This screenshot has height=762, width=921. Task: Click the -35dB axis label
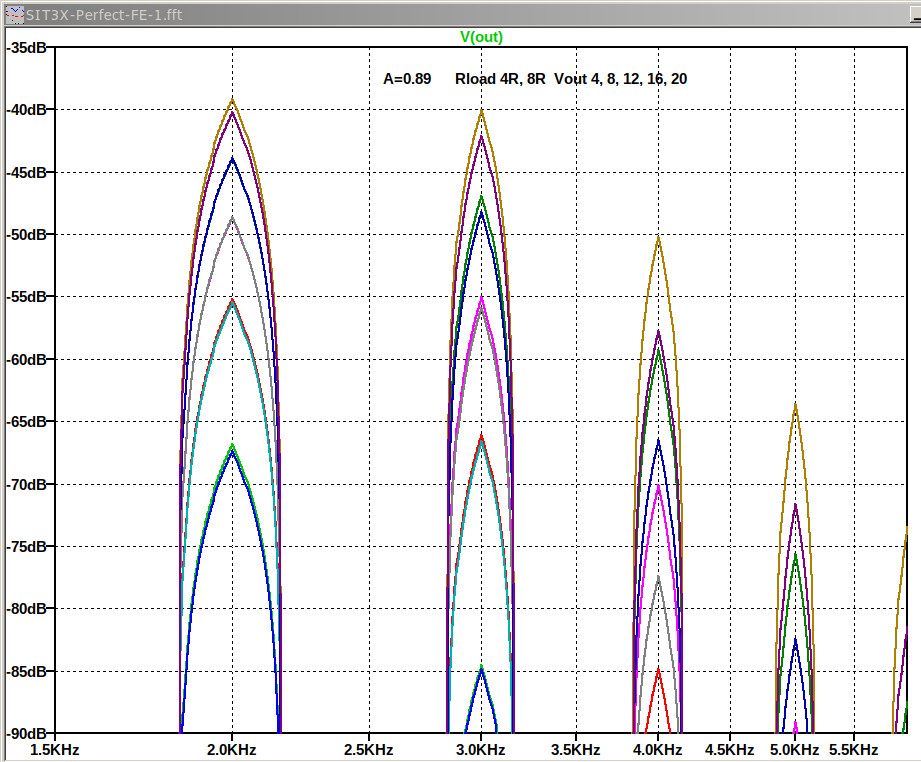(x=26, y=48)
